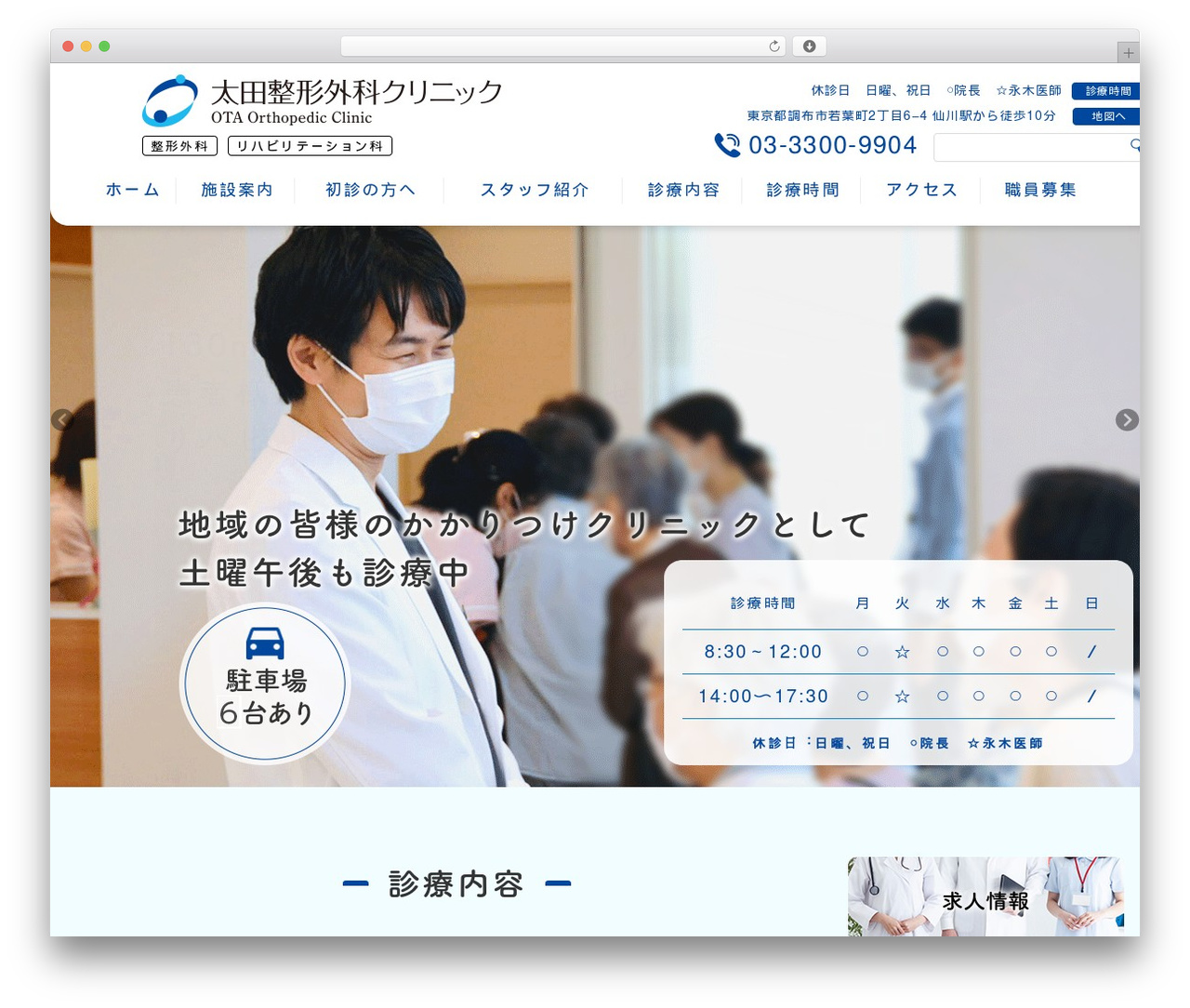This screenshot has height=1008, width=1190.
Task: Open the スタッフ紹介 menu item
Action: pos(535,190)
